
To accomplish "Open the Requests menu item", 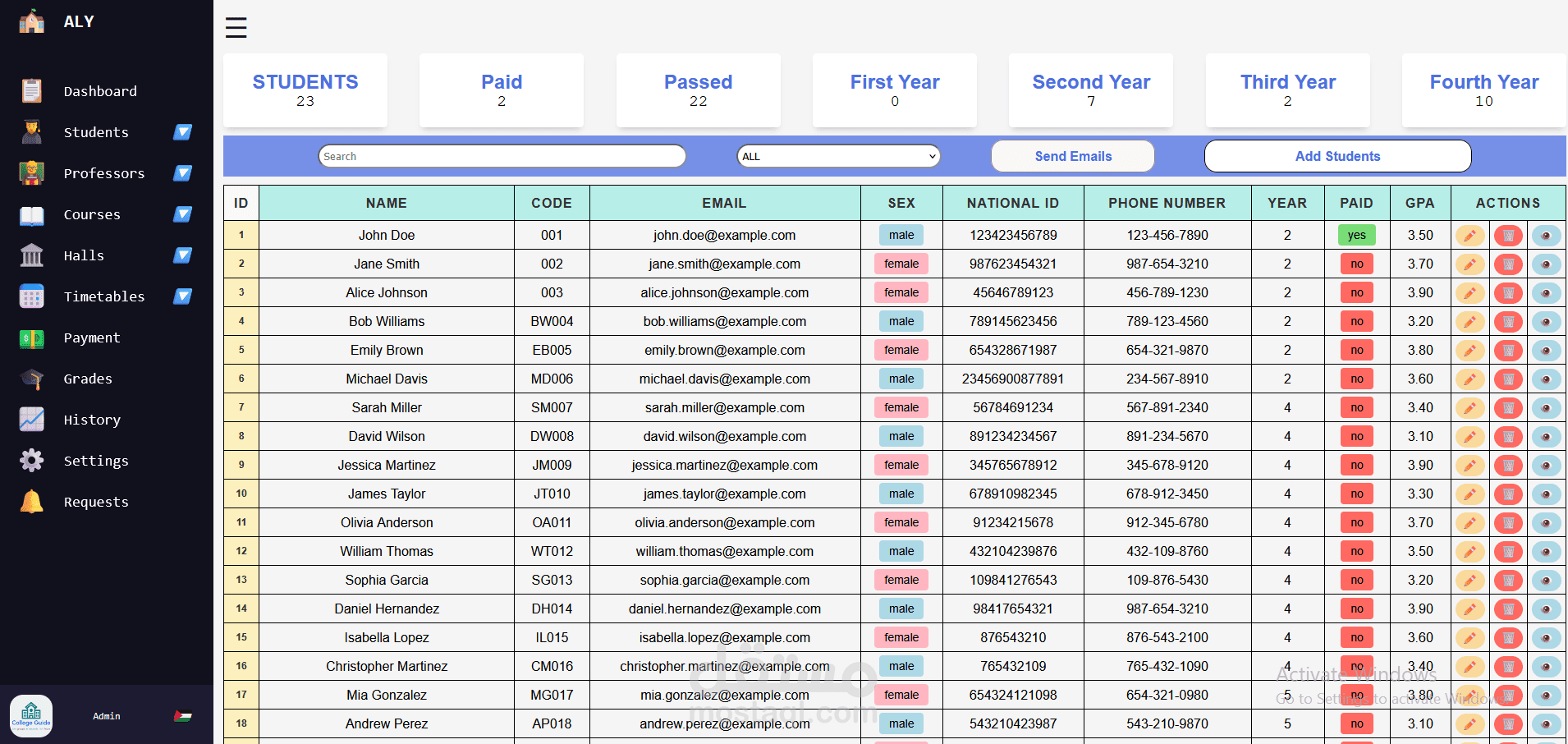I will tap(96, 502).
